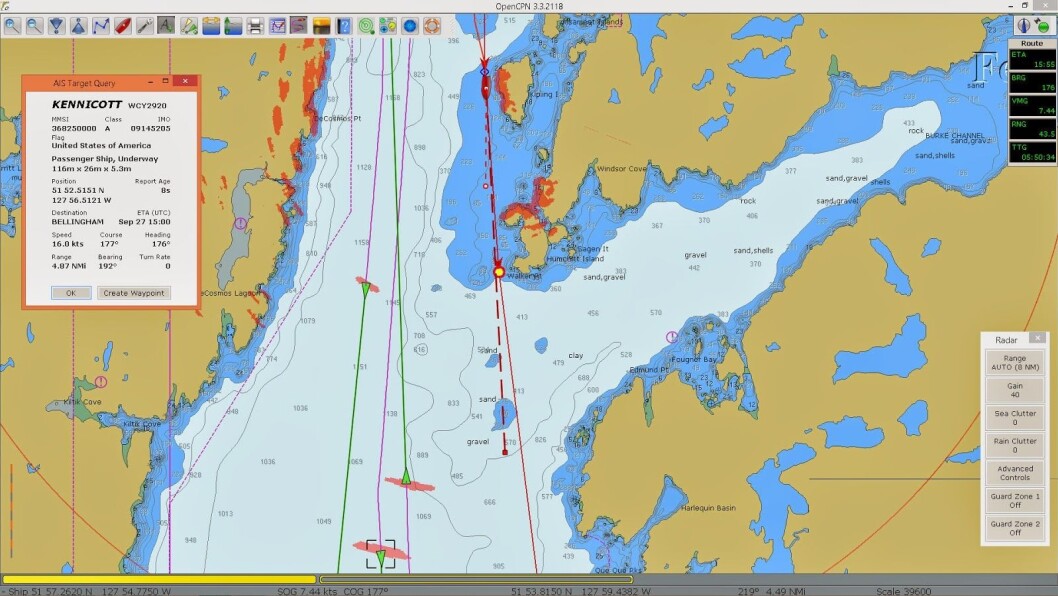Click the Scale 39600 status text
This screenshot has width=1058, height=596.
coord(903,591)
